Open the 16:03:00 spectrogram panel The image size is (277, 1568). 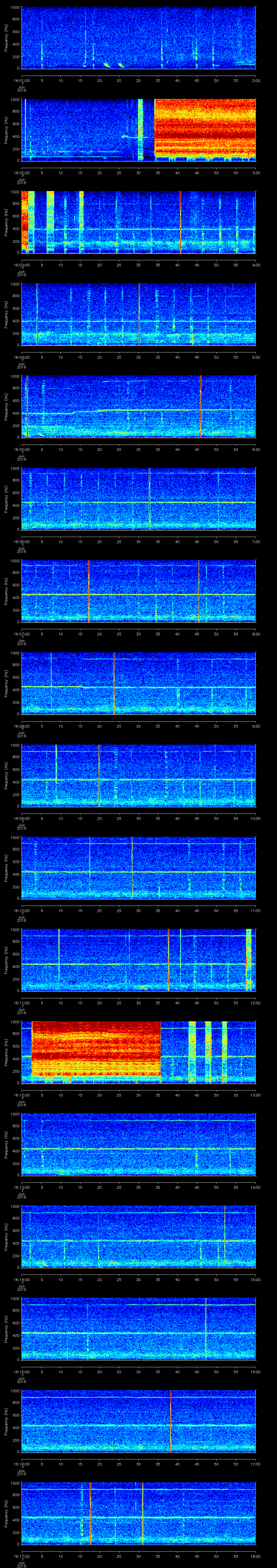coord(139,222)
